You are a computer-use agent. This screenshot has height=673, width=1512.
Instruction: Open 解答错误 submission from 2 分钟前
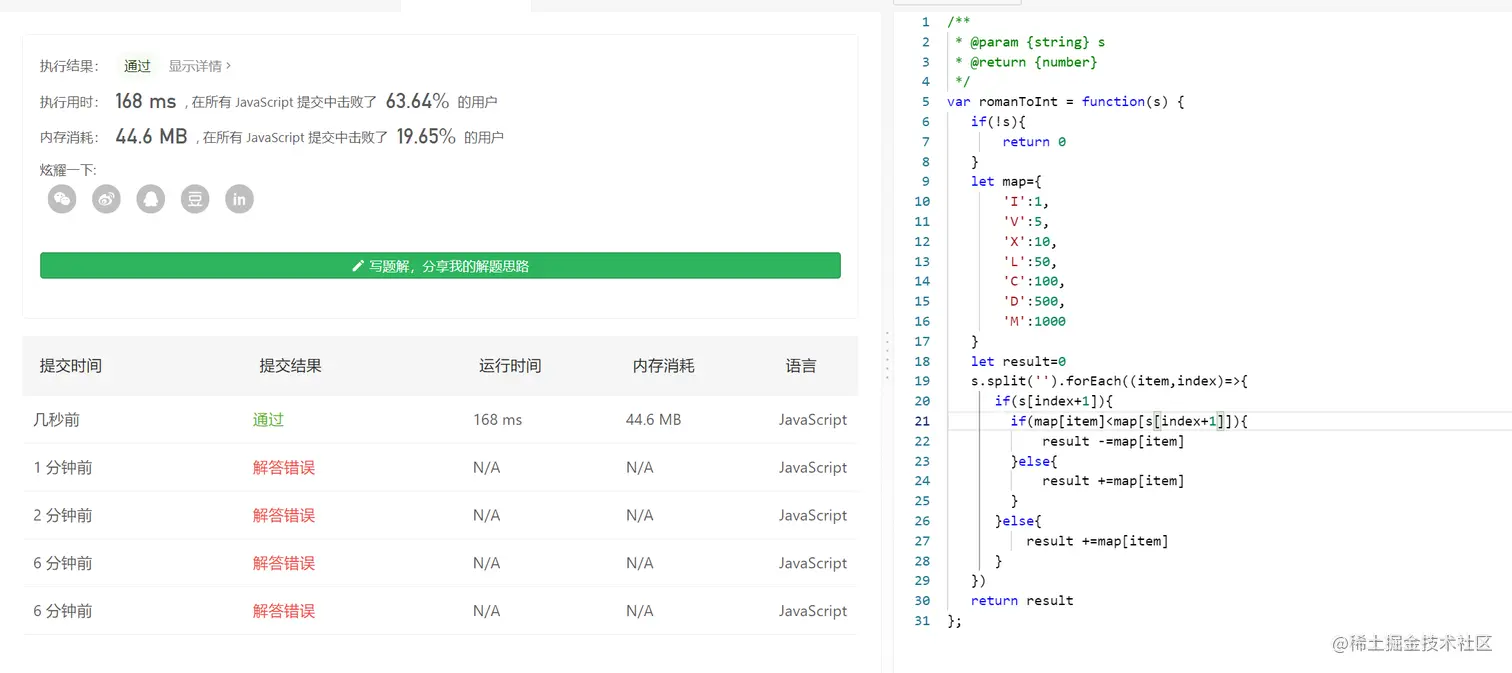tap(283, 516)
